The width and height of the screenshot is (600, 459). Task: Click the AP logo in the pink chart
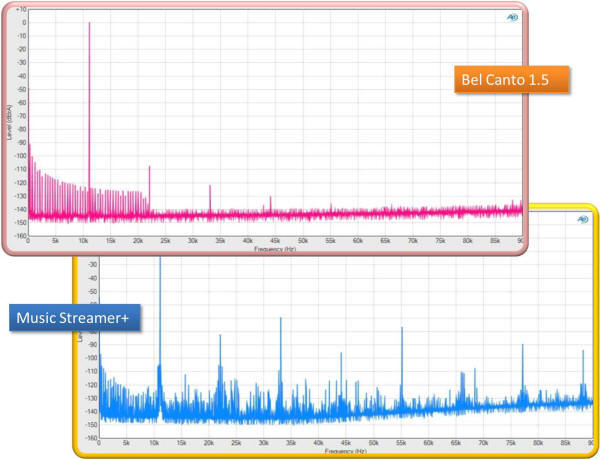pos(512,17)
